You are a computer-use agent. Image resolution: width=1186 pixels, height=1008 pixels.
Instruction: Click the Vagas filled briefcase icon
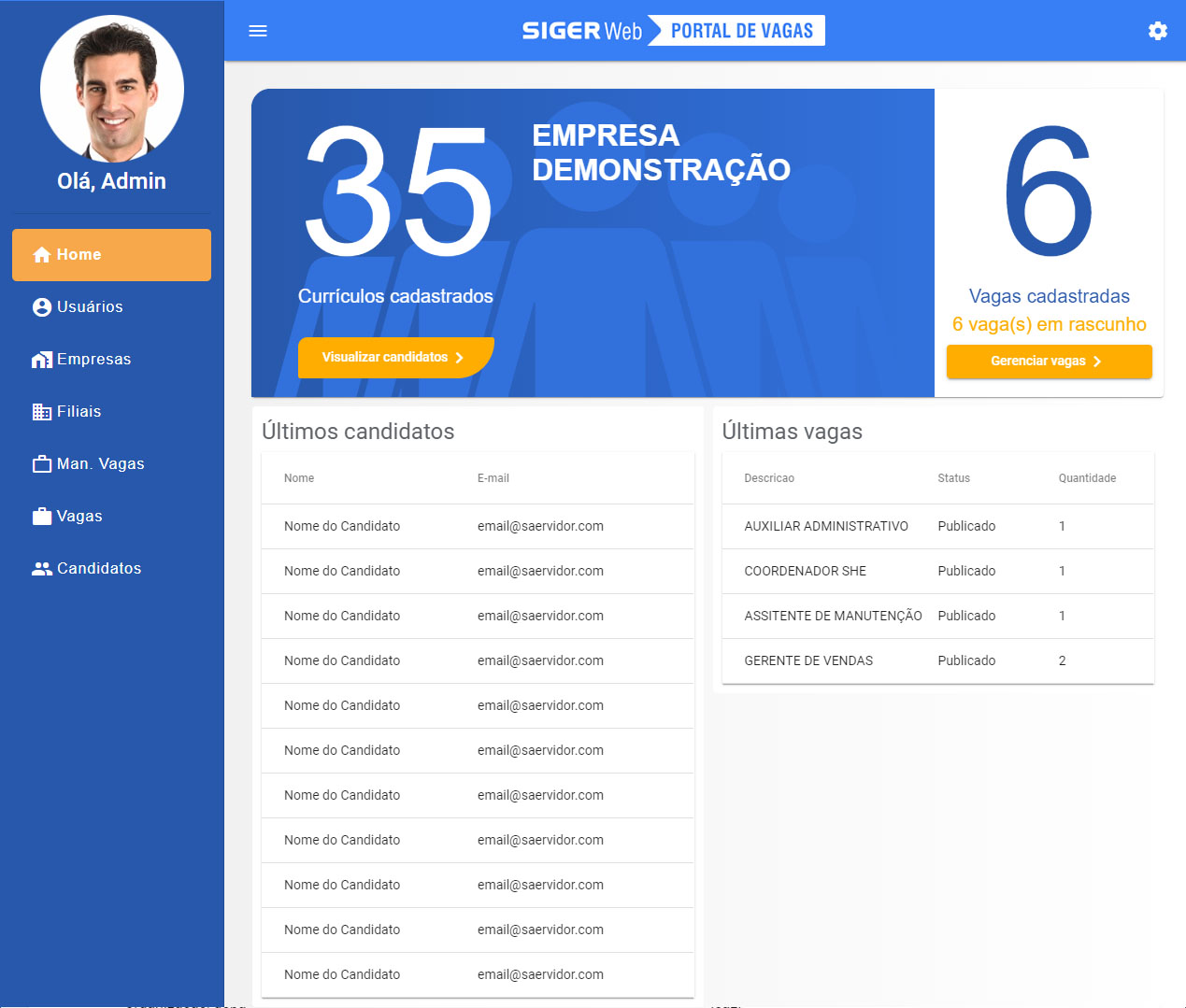(41, 517)
